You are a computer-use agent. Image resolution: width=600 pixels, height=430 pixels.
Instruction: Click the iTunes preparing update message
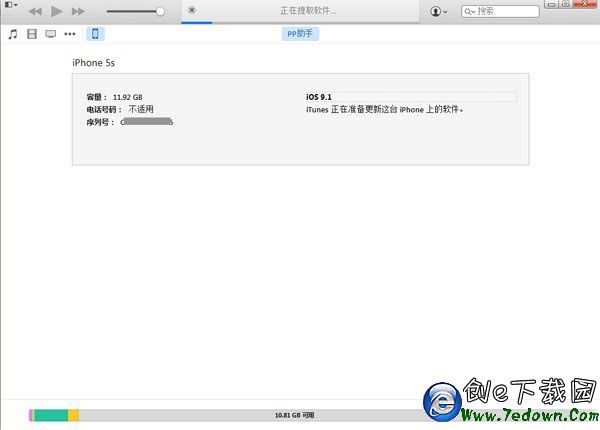point(385,109)
